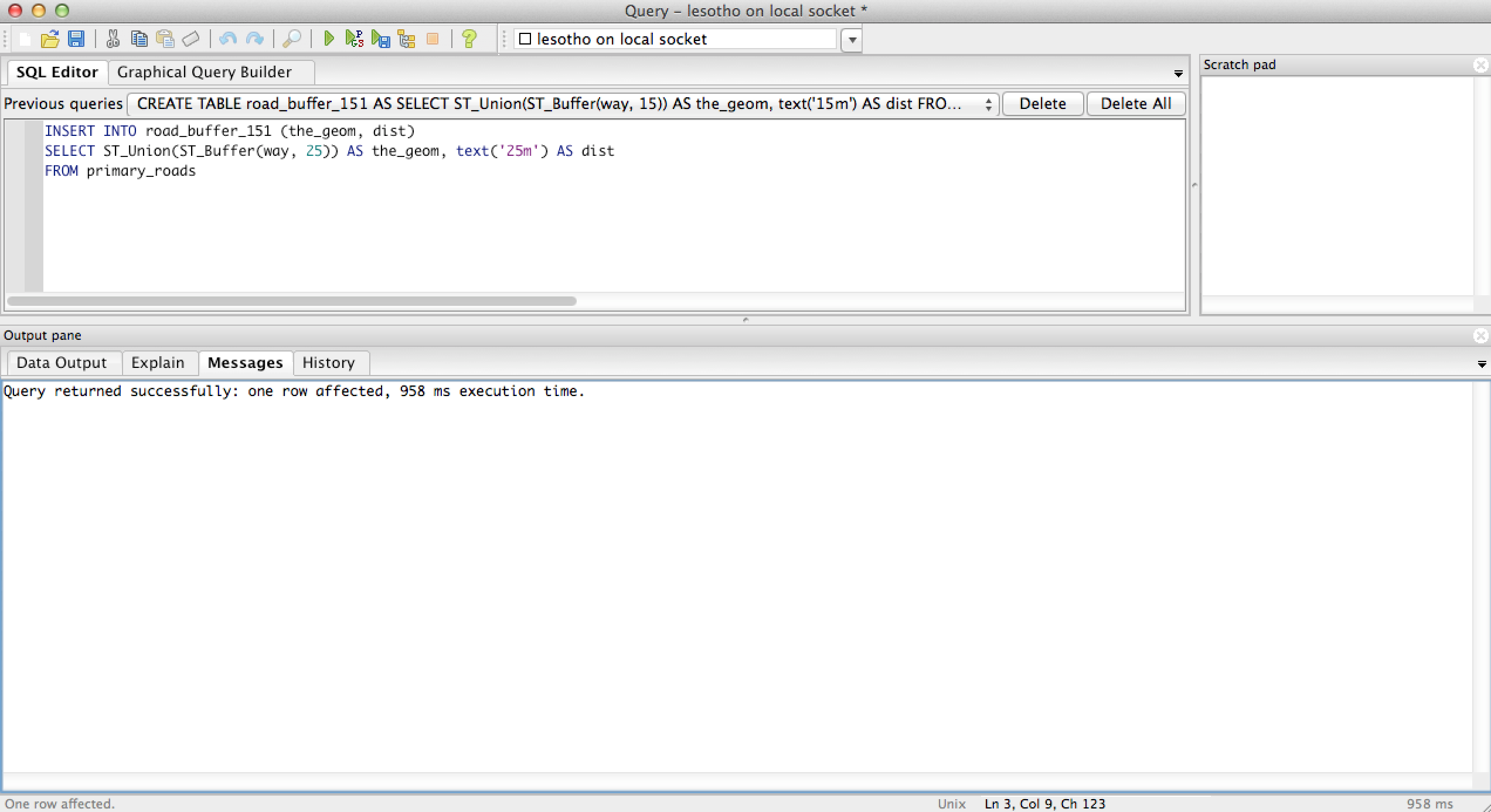Run Execute pgScript icon
The width and height of the screenshot is (1491, 812).
pyautogui.click(x=354, y=39)
